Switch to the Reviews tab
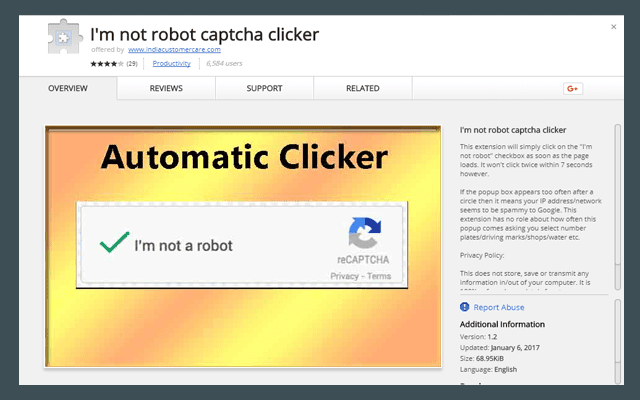640x400 pixels. (166, 89)
